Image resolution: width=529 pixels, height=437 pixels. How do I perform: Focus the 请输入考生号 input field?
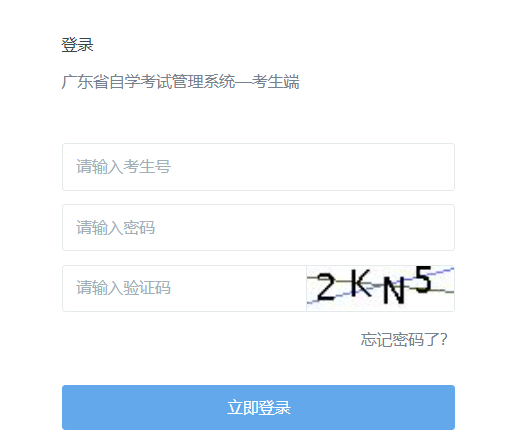(258, 167)
